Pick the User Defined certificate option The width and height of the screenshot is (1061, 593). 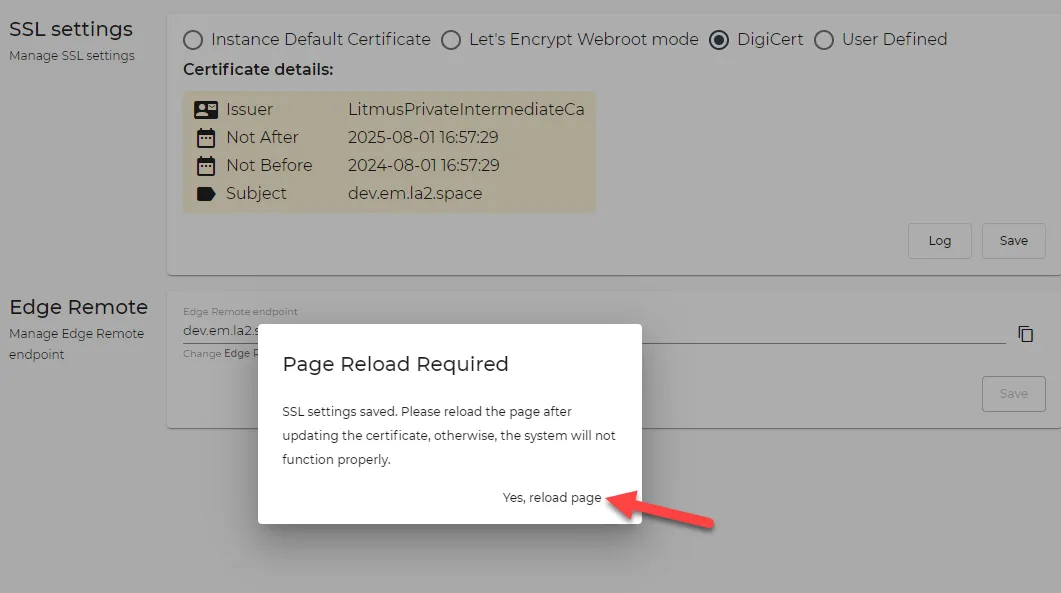click(823, 40)
